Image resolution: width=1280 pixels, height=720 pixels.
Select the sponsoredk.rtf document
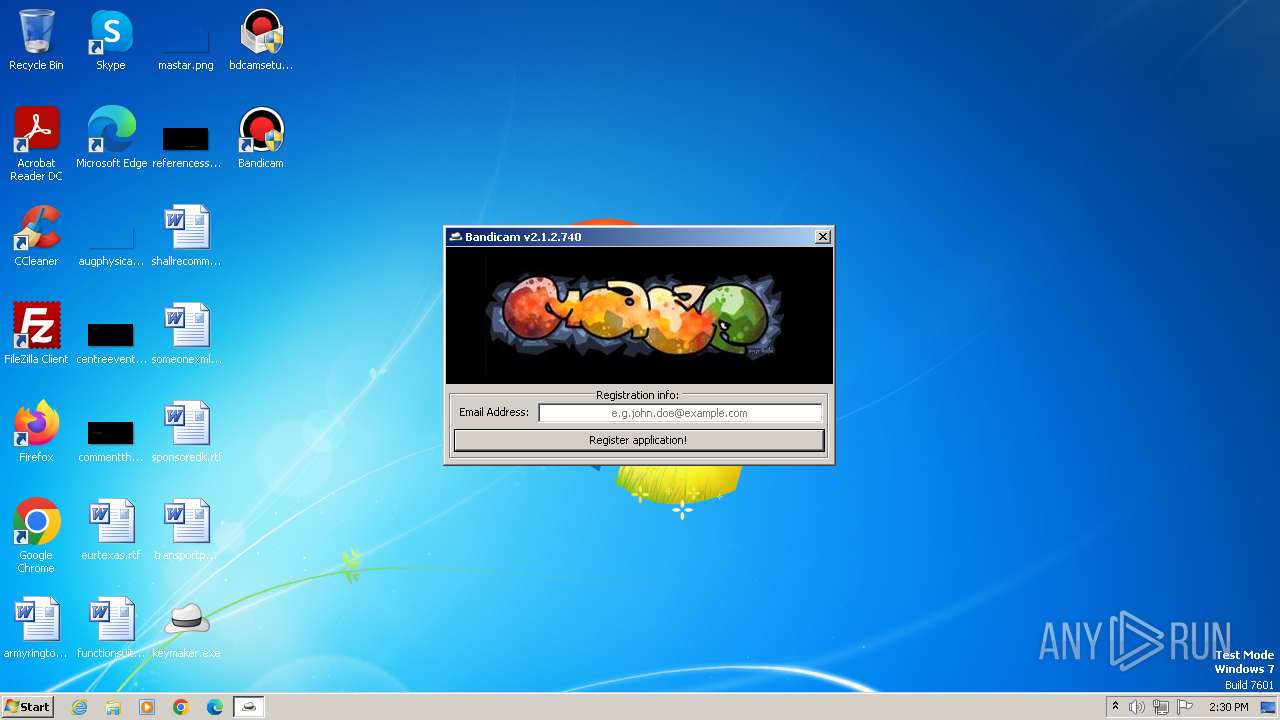click(x=186, y=432)
